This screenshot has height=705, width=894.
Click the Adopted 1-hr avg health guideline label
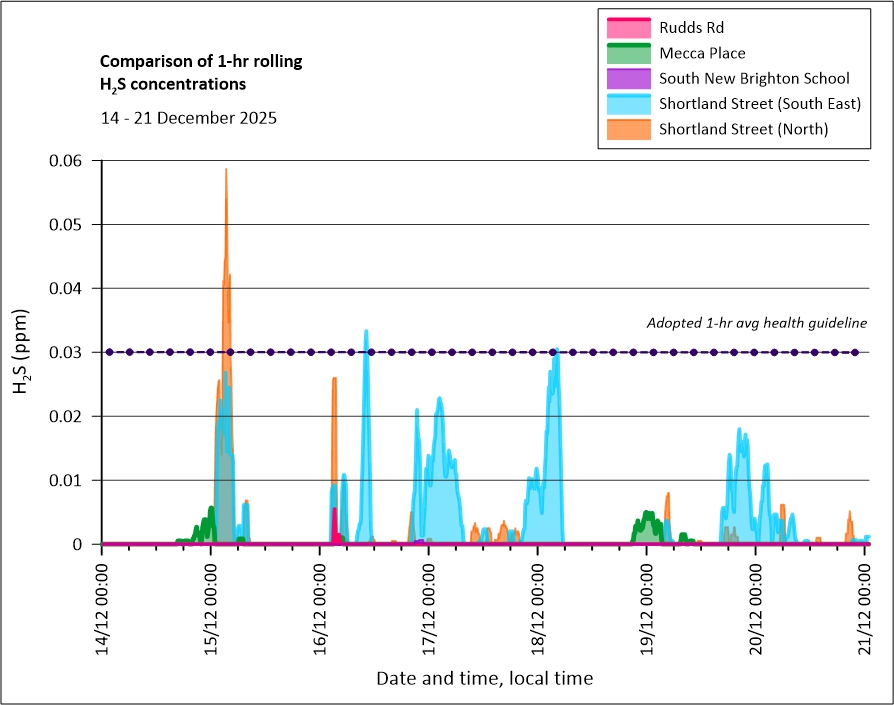point(756,322)
